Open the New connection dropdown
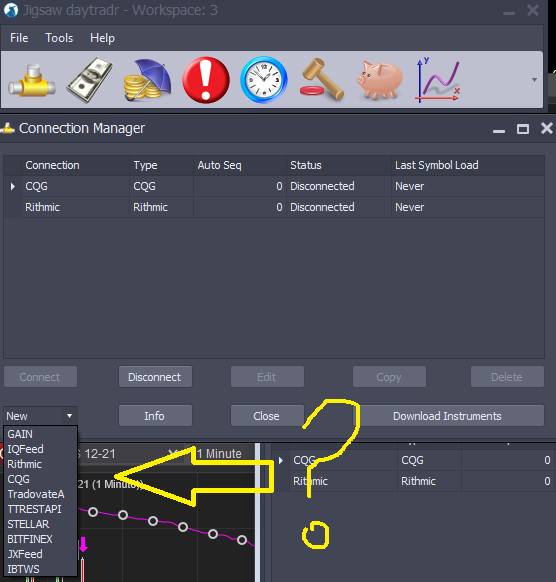Viewport: 556px width, 582px height. [40, 416]
